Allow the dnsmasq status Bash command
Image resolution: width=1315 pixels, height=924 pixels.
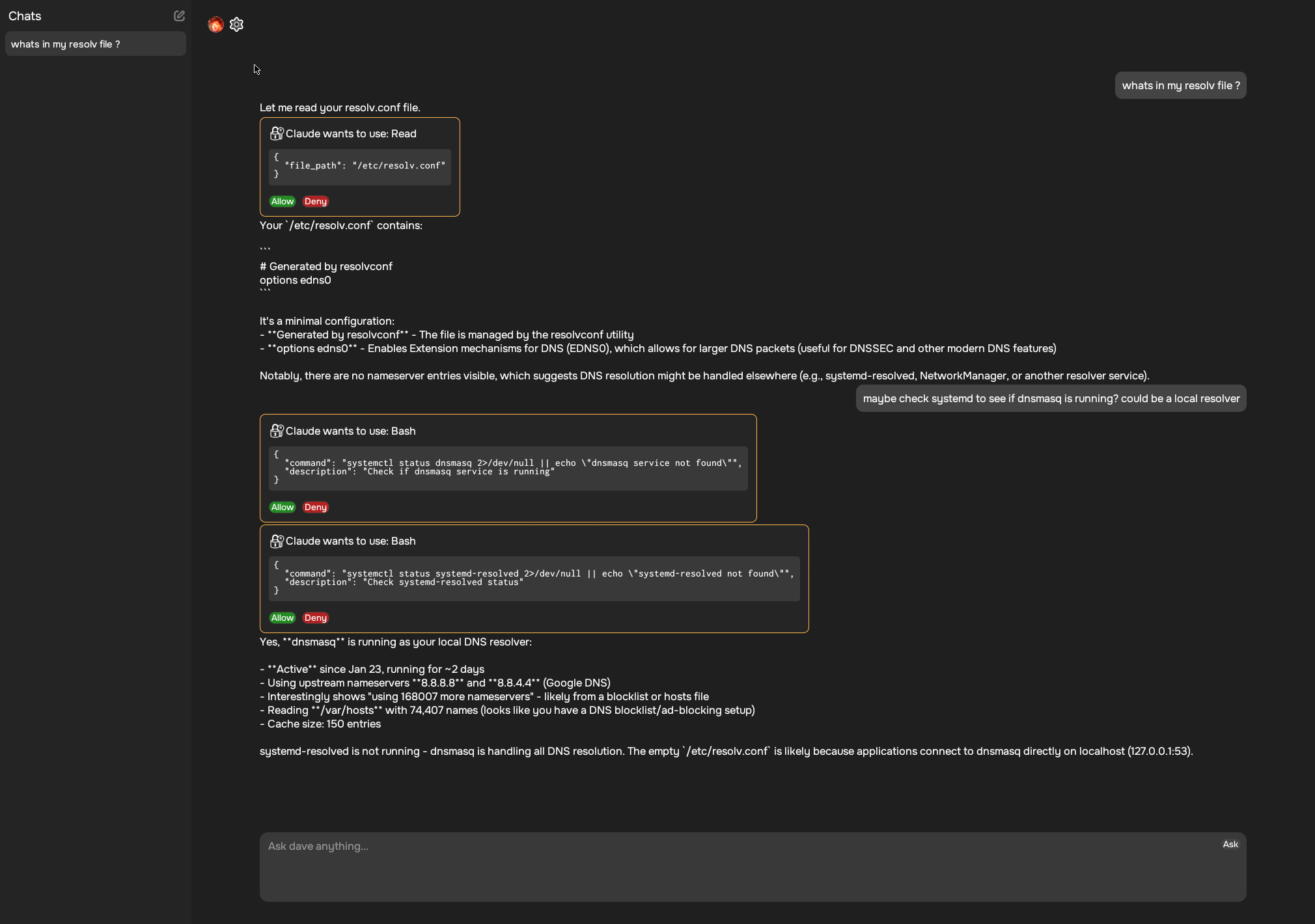point(283,508)
